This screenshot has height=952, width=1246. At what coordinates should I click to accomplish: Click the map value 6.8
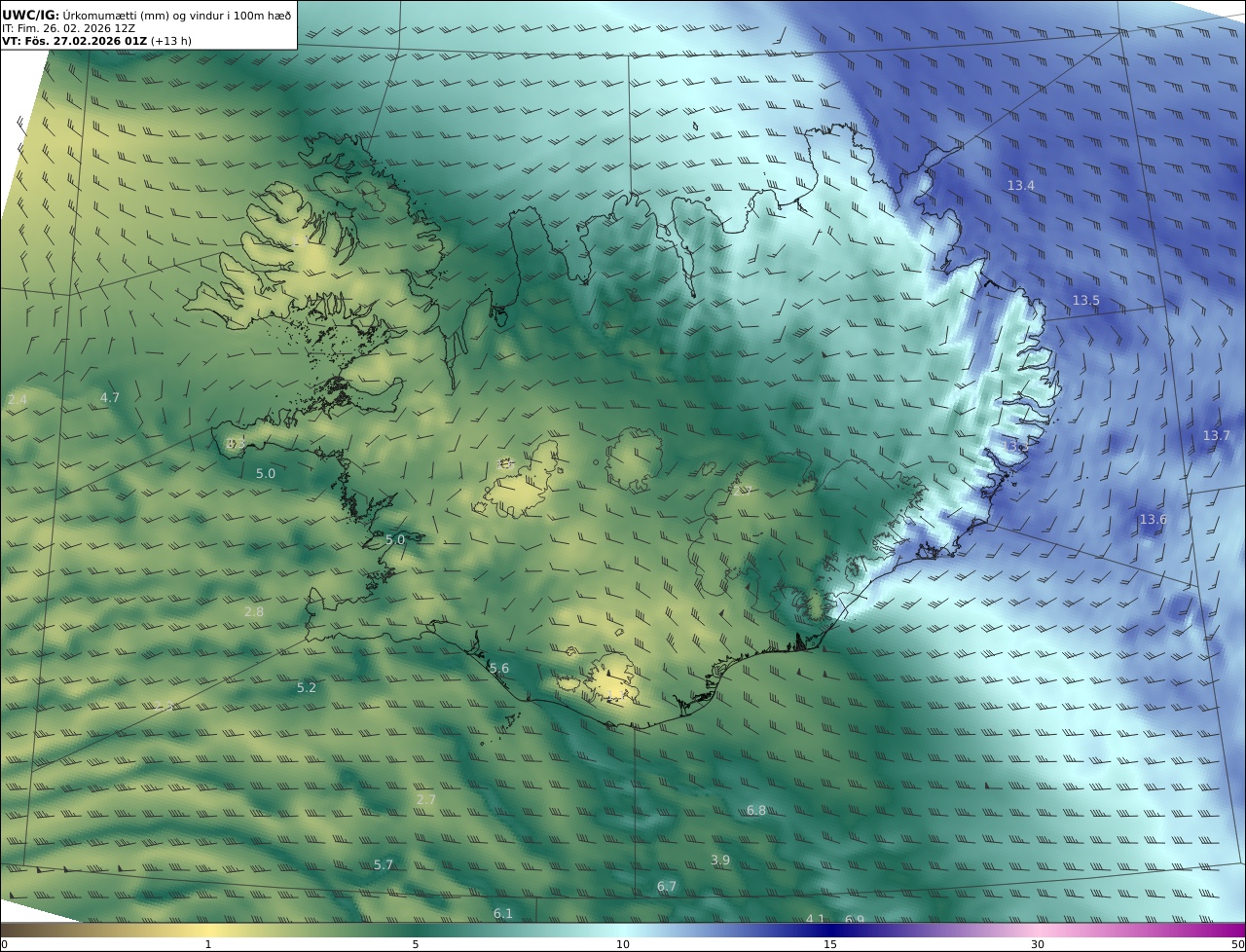[x=756, y=810]
